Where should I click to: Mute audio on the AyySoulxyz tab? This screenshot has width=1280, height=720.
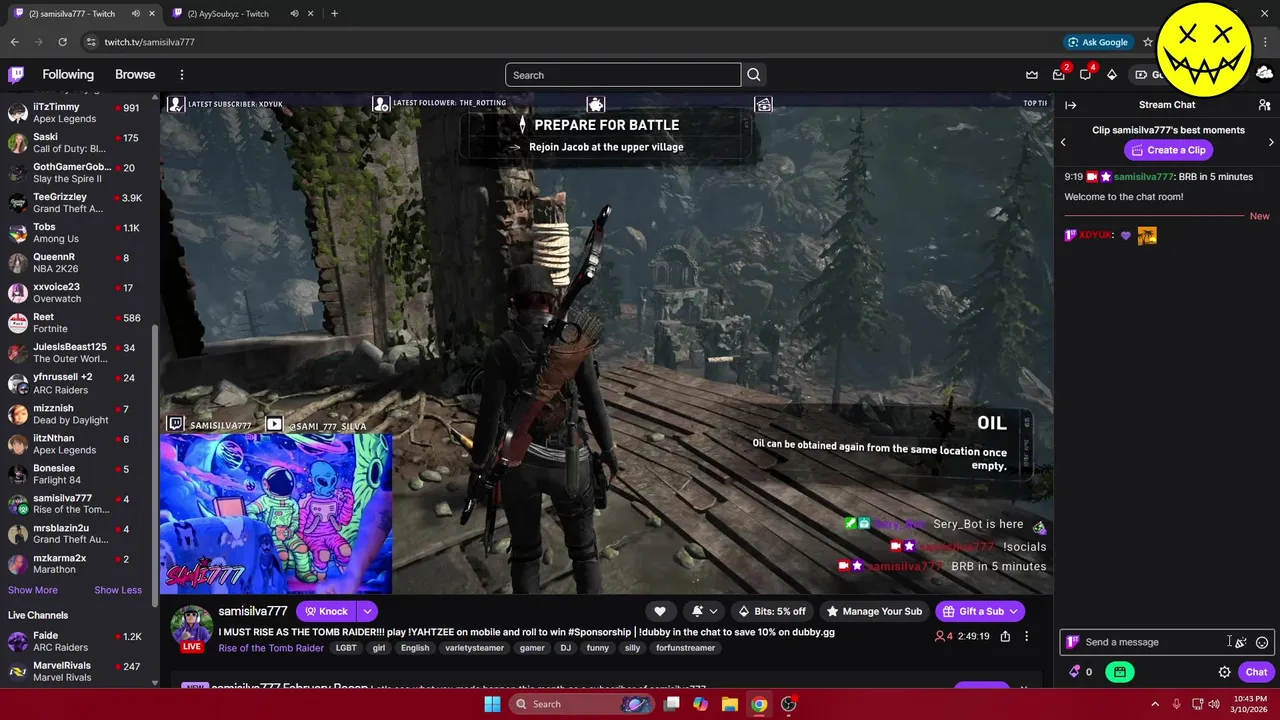tap(294, 14)
